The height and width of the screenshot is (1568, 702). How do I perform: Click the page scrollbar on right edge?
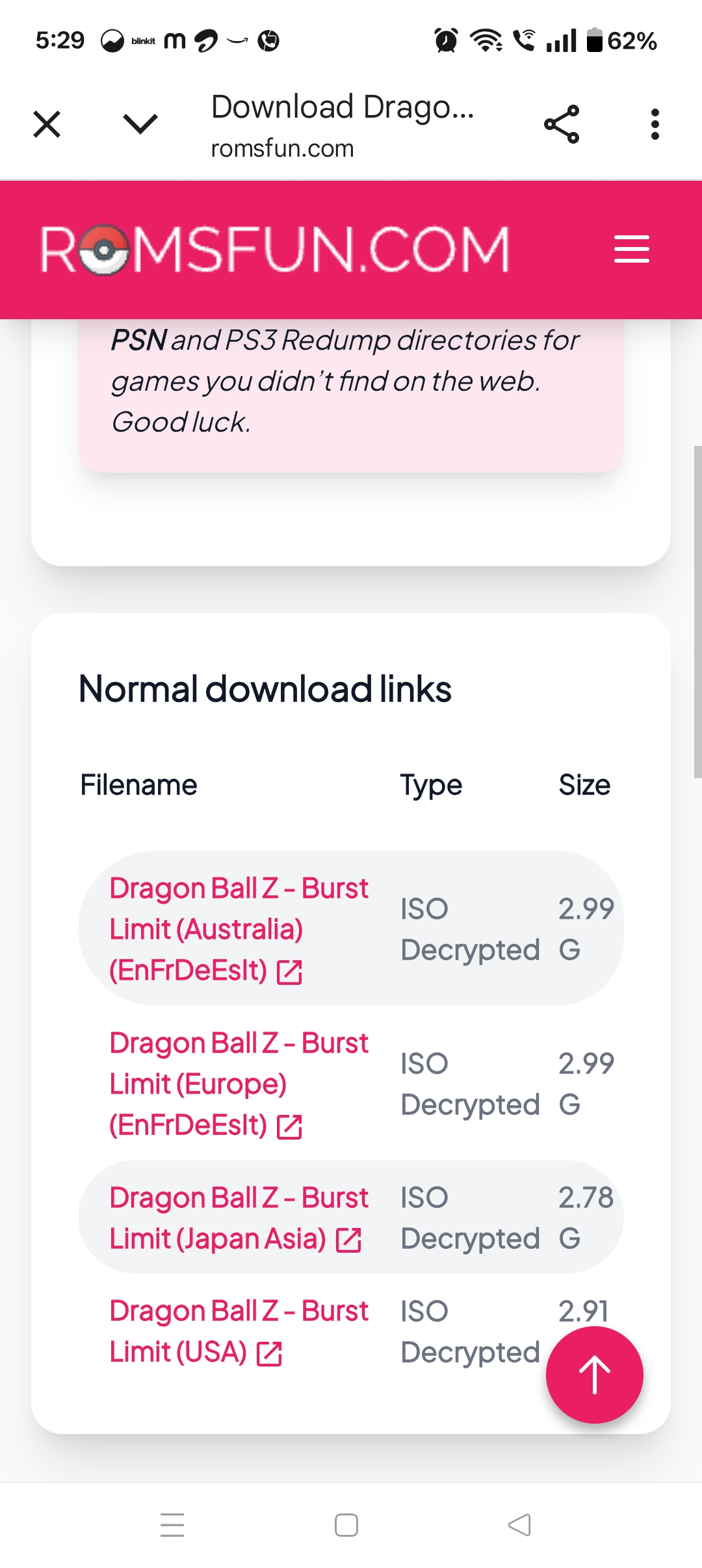pyautogui.click(x=697, y=611)
